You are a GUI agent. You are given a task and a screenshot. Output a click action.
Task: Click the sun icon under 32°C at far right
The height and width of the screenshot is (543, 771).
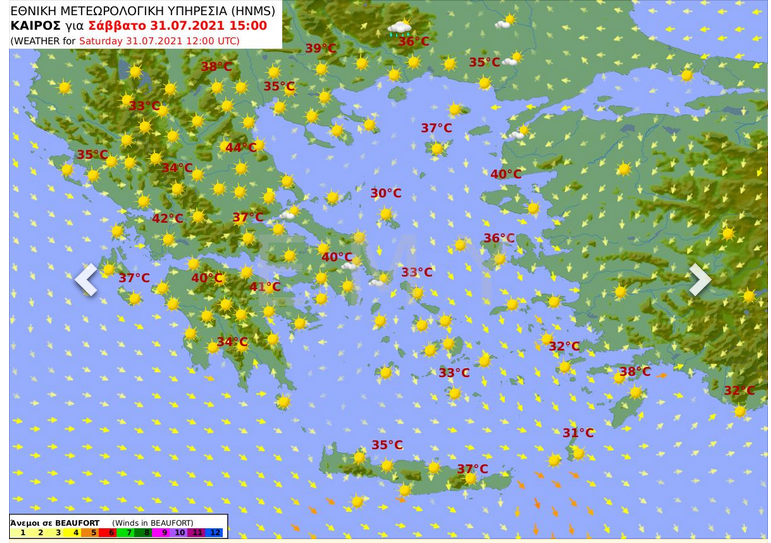pyautogui.click(x=740, y=411)
